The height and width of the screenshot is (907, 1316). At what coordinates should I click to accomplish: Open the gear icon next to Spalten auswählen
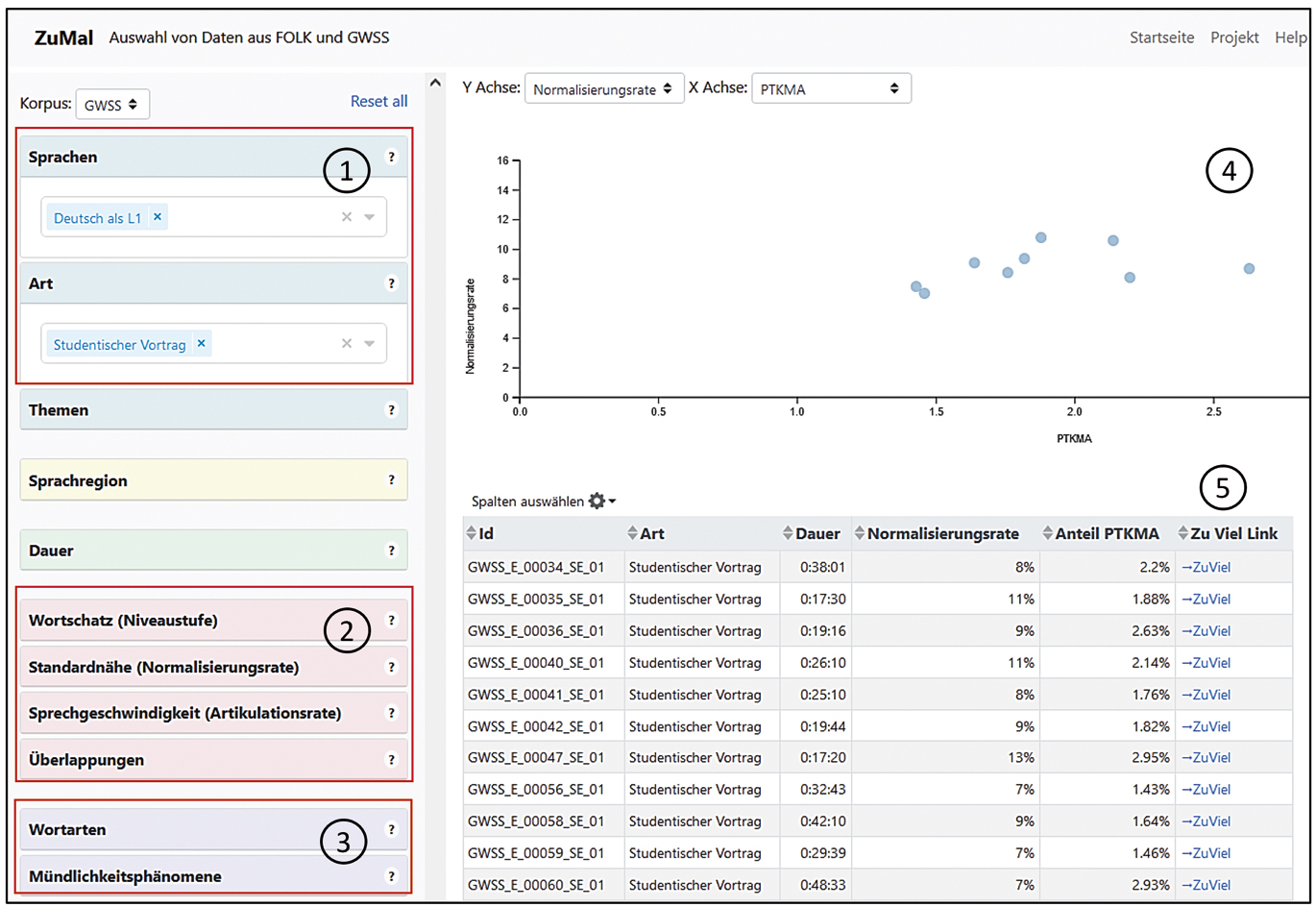(599, 502)
